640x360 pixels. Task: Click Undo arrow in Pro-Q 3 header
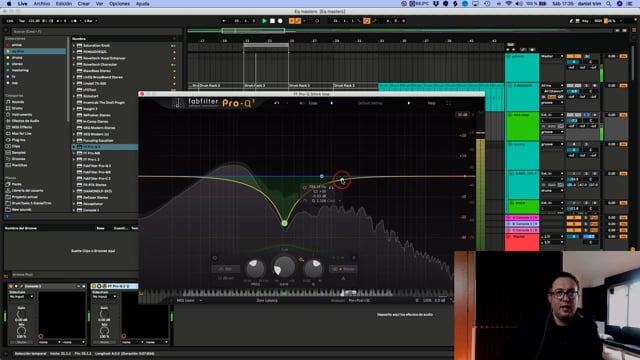coord(276,103)
